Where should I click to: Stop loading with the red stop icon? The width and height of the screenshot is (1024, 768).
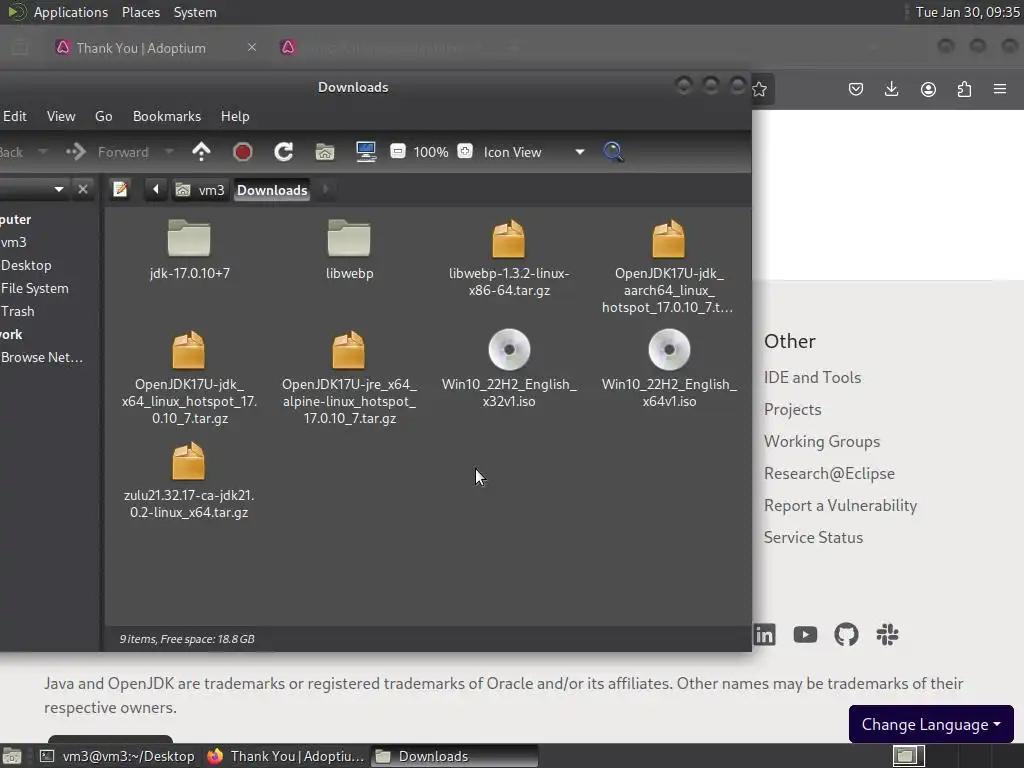tap(242, 152)
